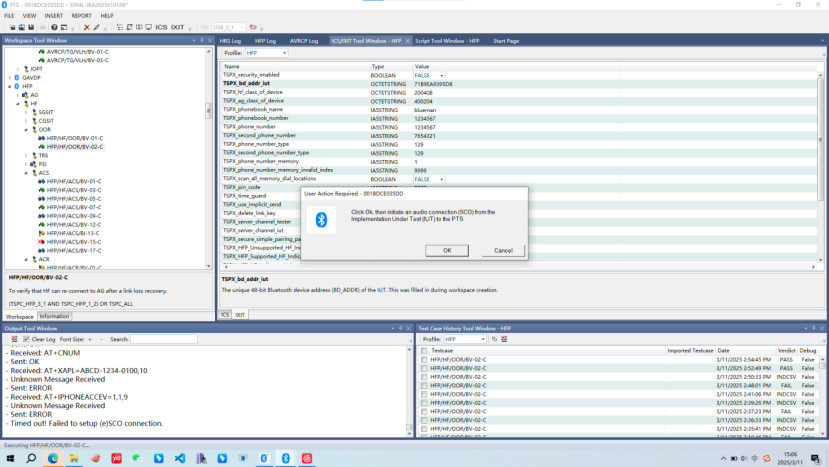Viewport: 829px width, 467px height.
Task: Increase output font size with plus
Action: (90, 340)
